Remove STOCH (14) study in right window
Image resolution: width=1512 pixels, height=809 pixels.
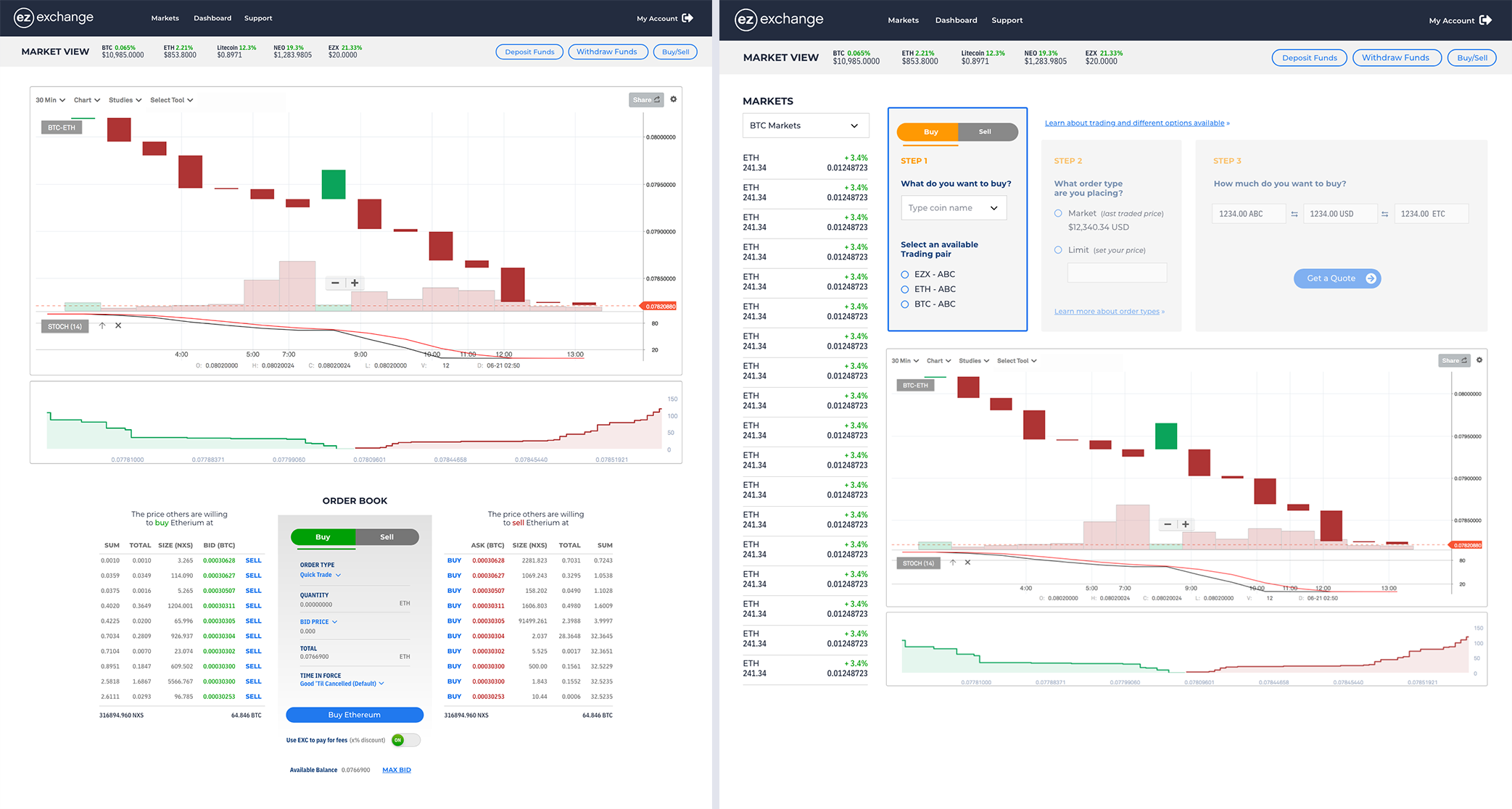tap(967, 563)
